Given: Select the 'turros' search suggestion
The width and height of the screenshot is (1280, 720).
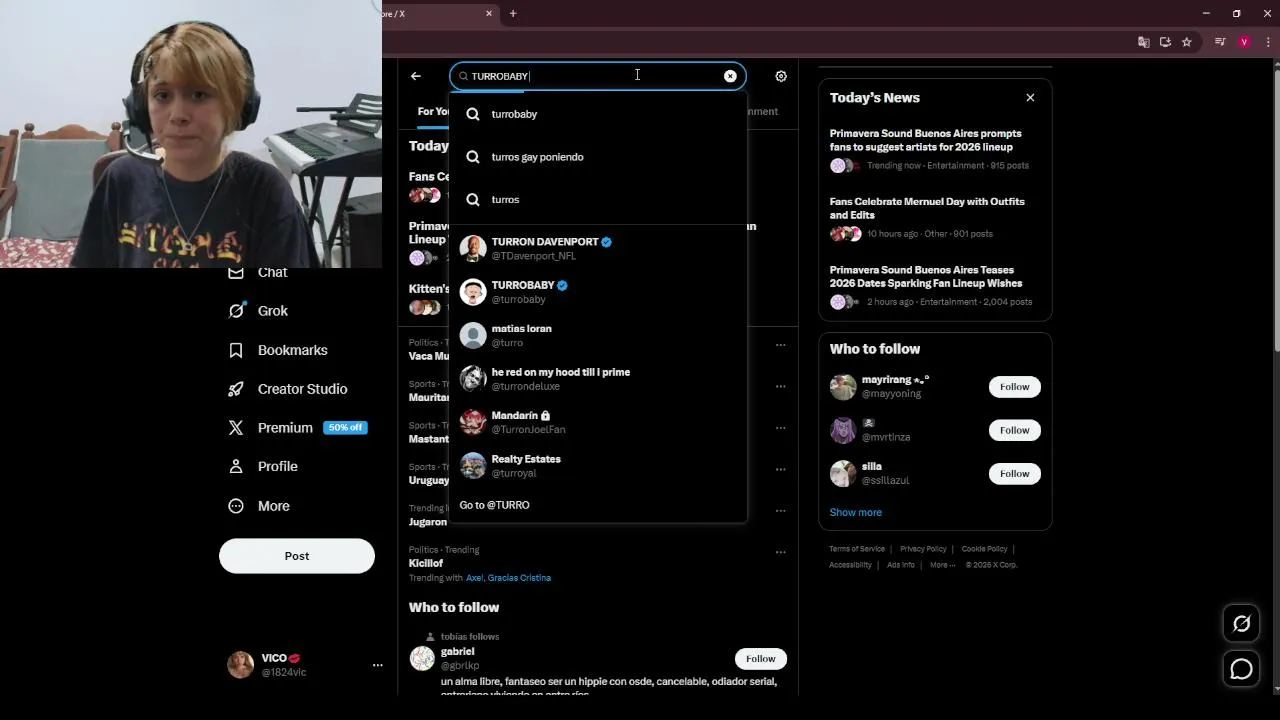Looking at the screenshot, I should coord(598,199).
